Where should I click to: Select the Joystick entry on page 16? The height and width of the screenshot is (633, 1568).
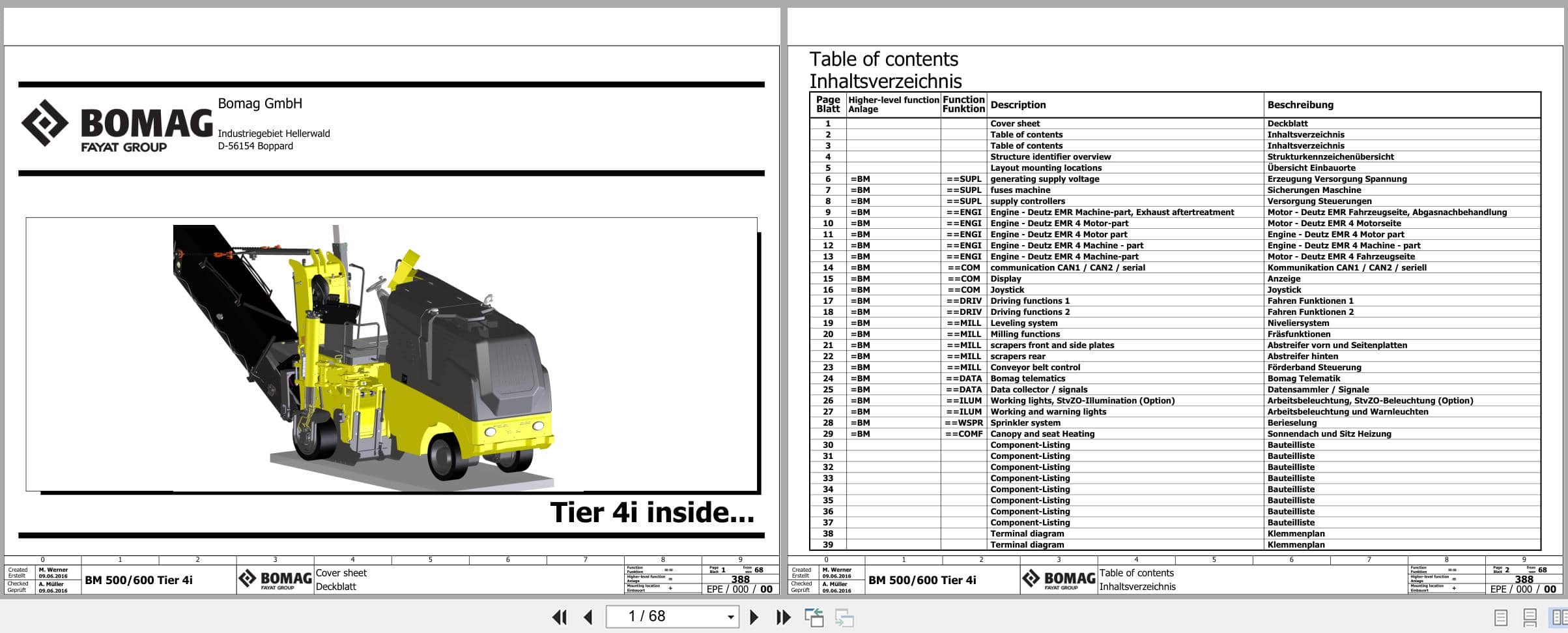[1010, 289]
